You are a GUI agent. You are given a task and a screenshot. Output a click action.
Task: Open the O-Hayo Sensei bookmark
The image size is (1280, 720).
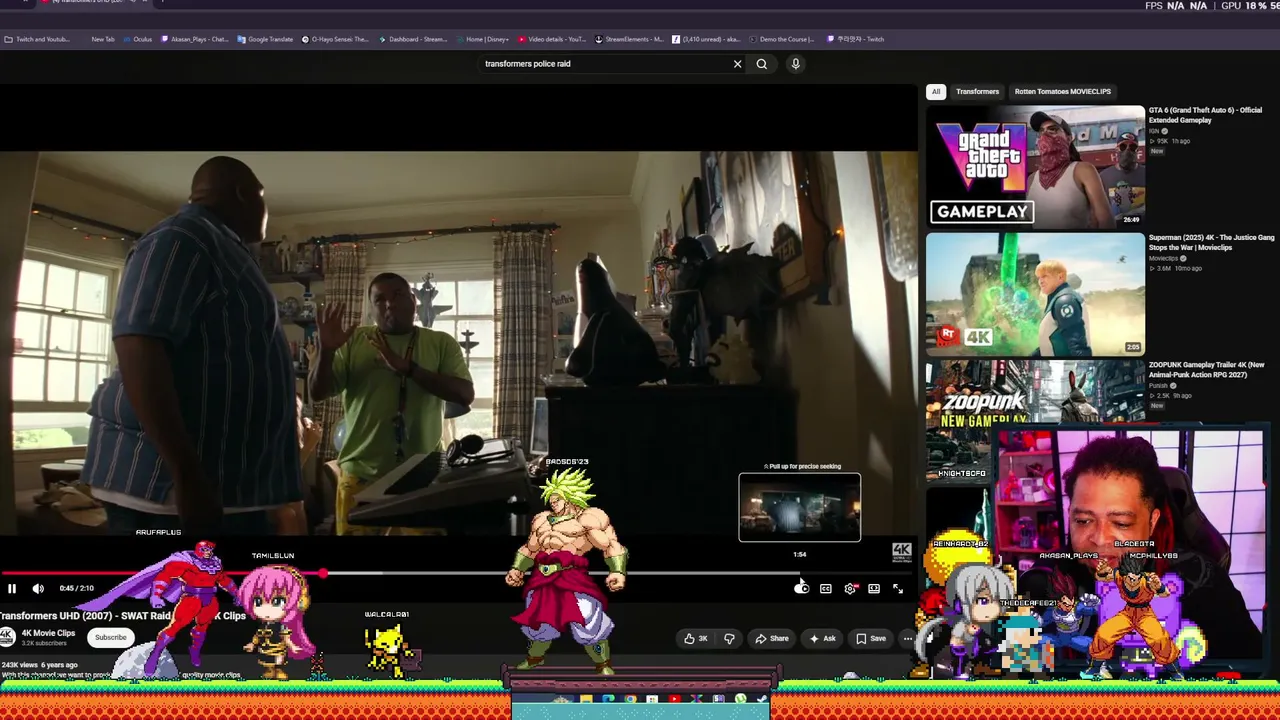335,40
